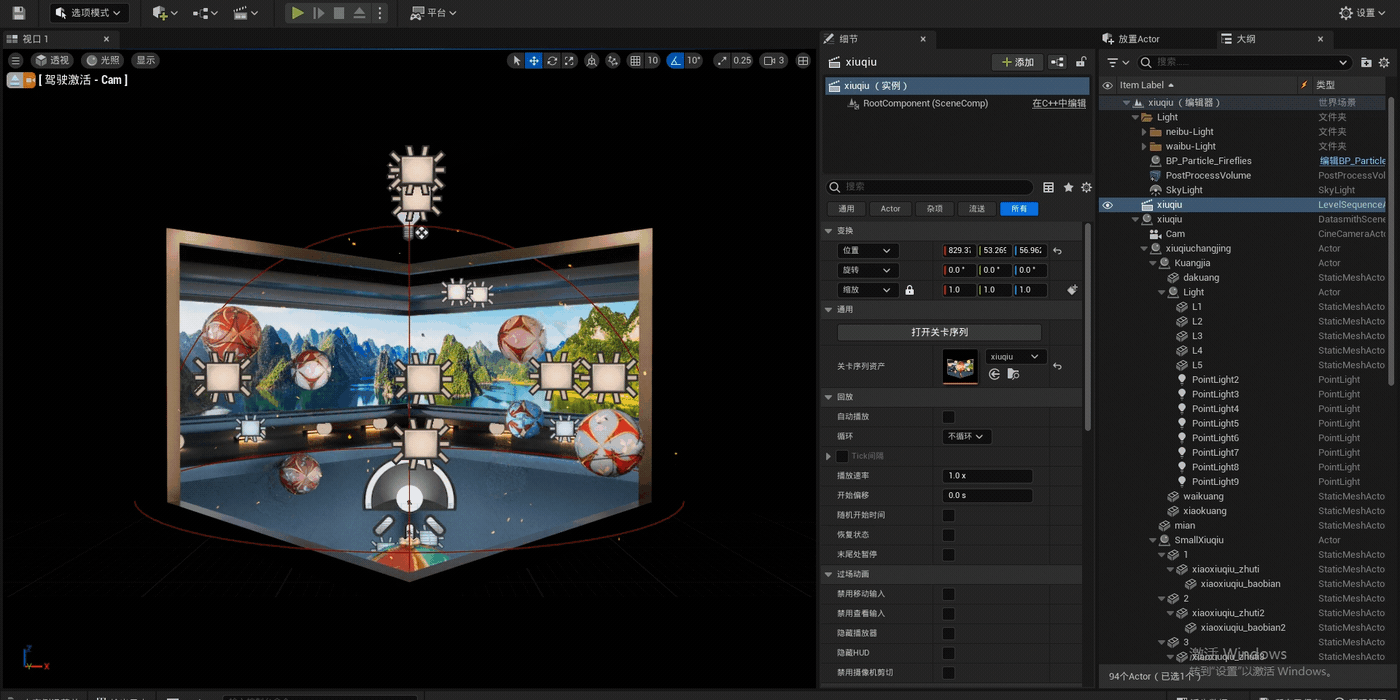1400x700 pixels.
Task: Open play options three-dot menu
Action: [379, 13]
